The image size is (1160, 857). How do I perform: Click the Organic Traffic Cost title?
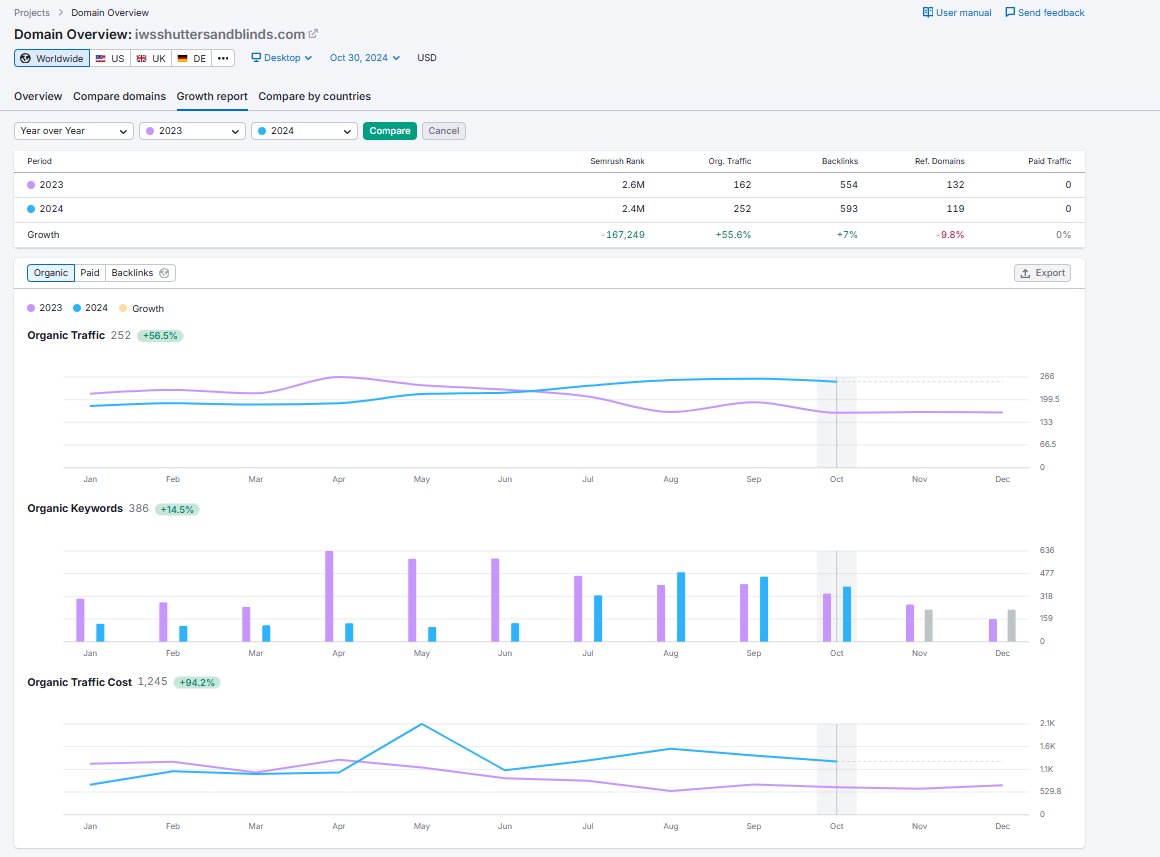click(x=79, y=682)
